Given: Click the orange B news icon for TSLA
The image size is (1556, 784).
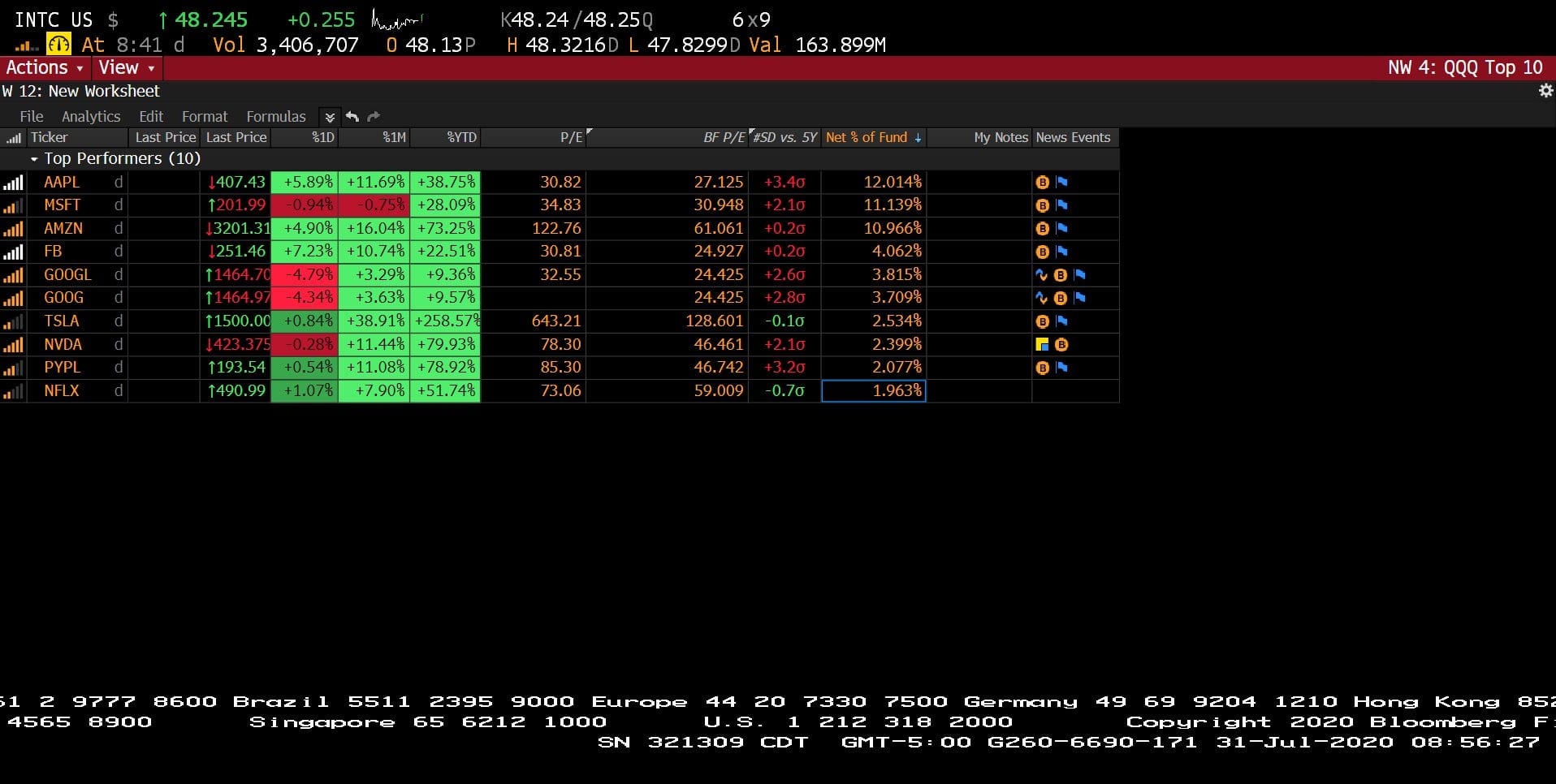Looking at the screenshot, I should pos(1043,321).
